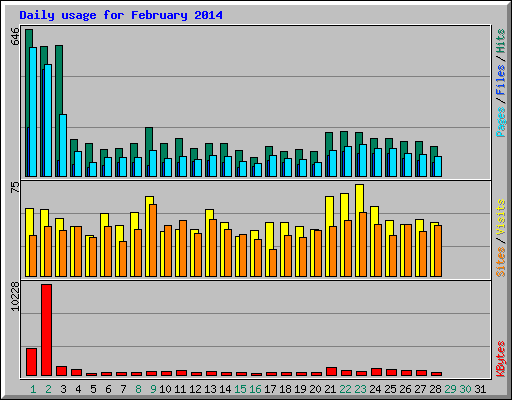Click the 10228 KBytes scale label

click(15, 297)
